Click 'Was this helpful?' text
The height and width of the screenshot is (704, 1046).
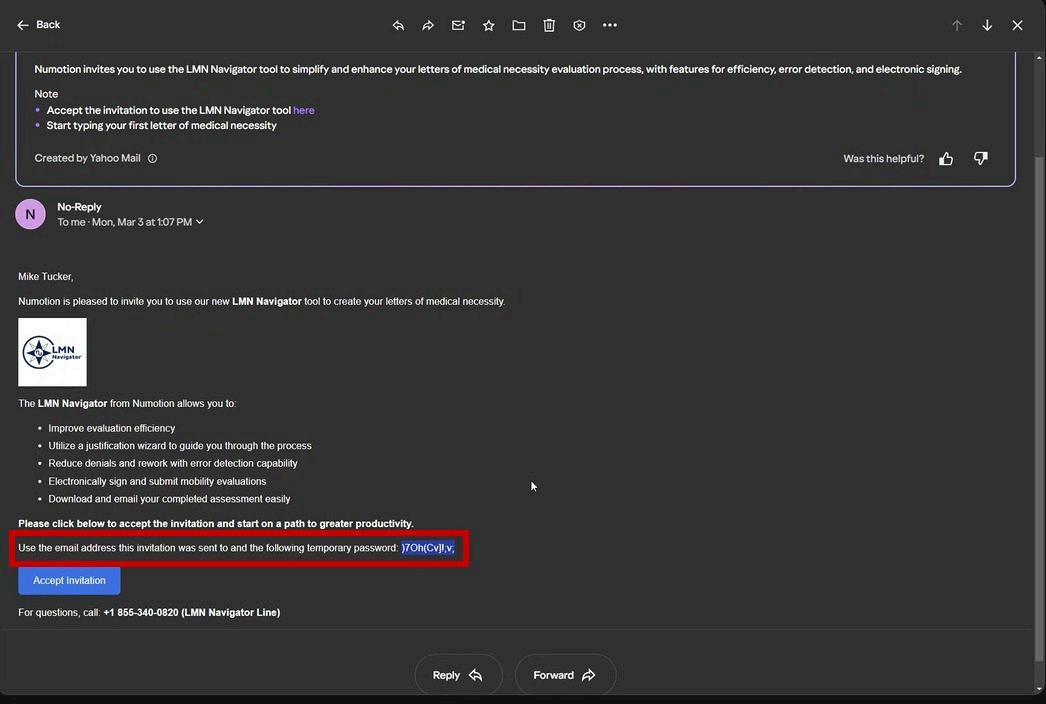tap(883, 159)
